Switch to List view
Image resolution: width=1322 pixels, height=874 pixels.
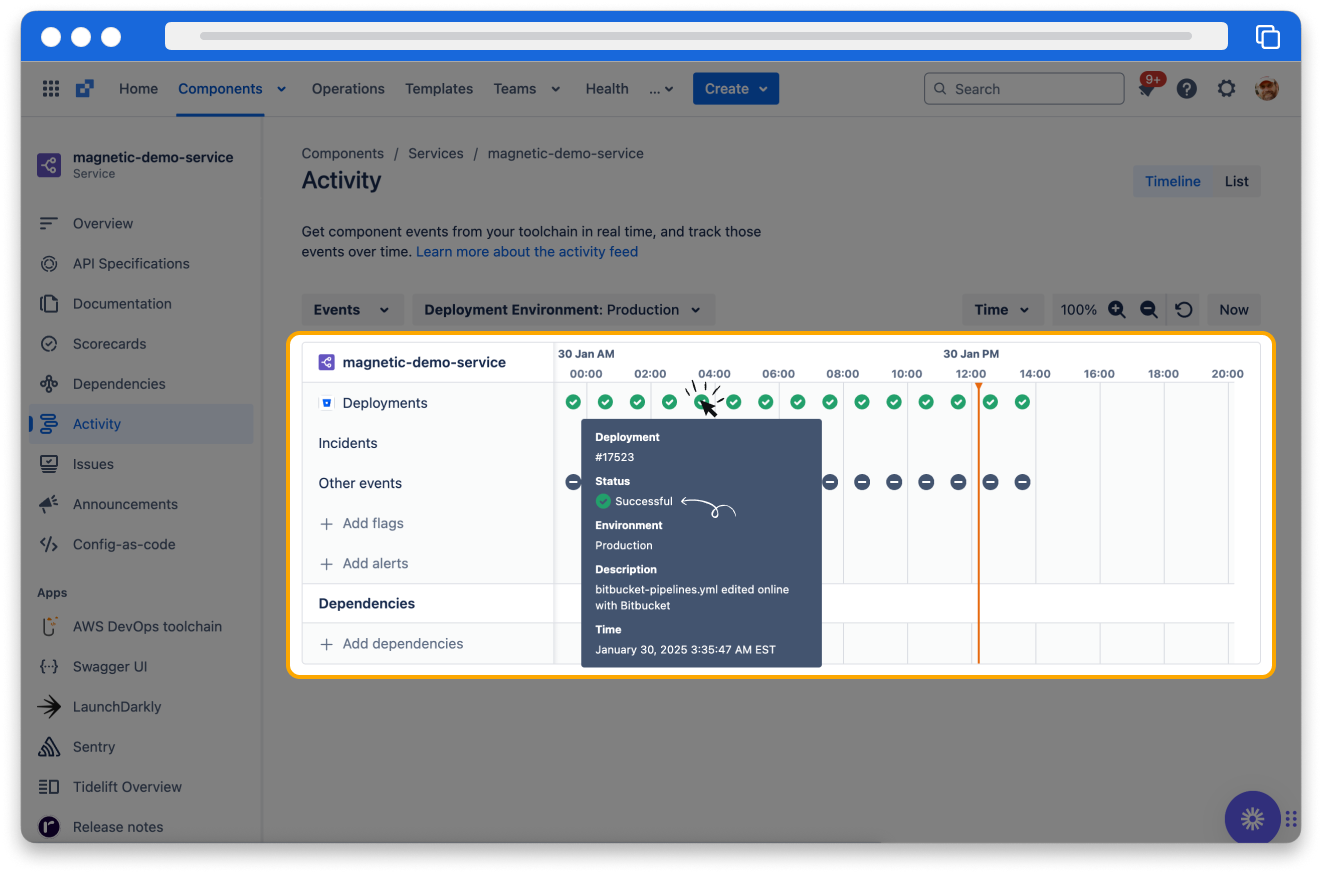(1237, 181)
